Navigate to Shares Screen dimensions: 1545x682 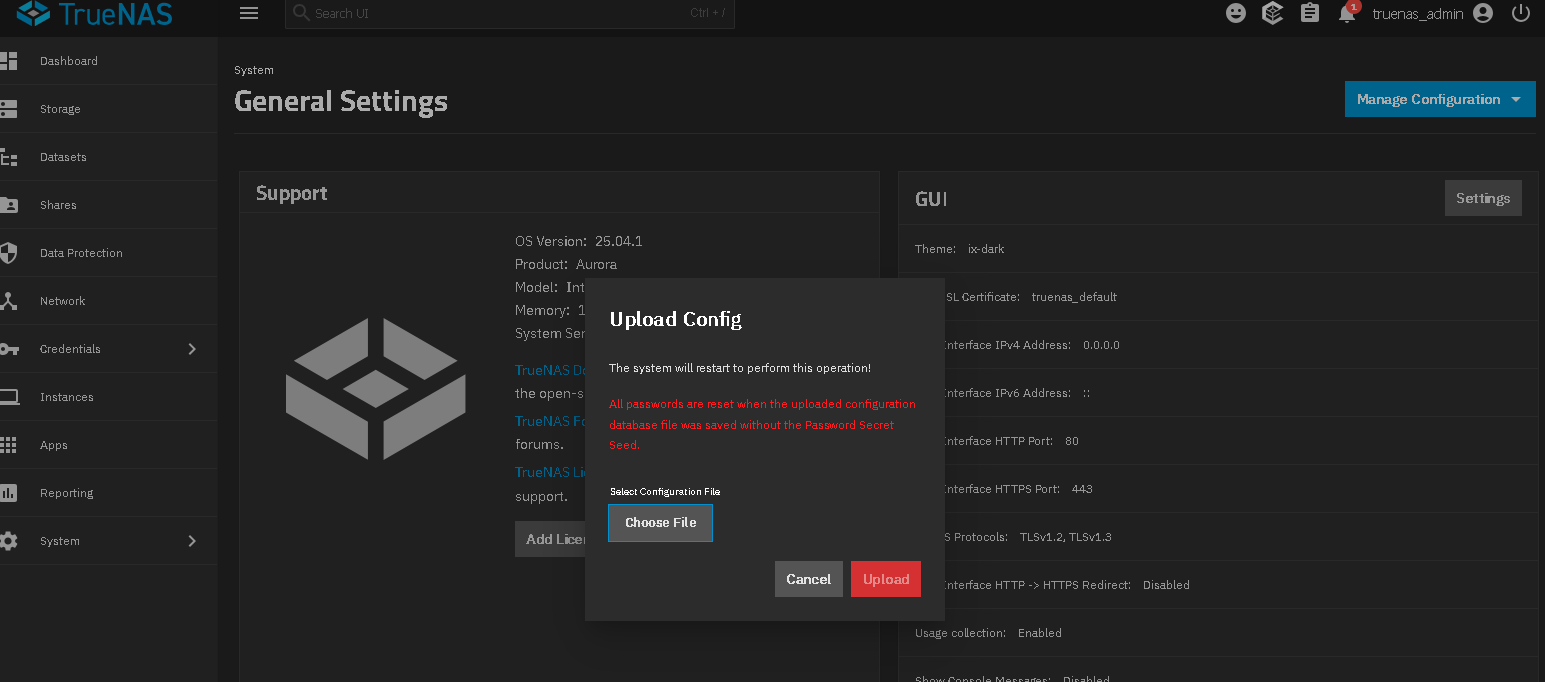[108, 205]
